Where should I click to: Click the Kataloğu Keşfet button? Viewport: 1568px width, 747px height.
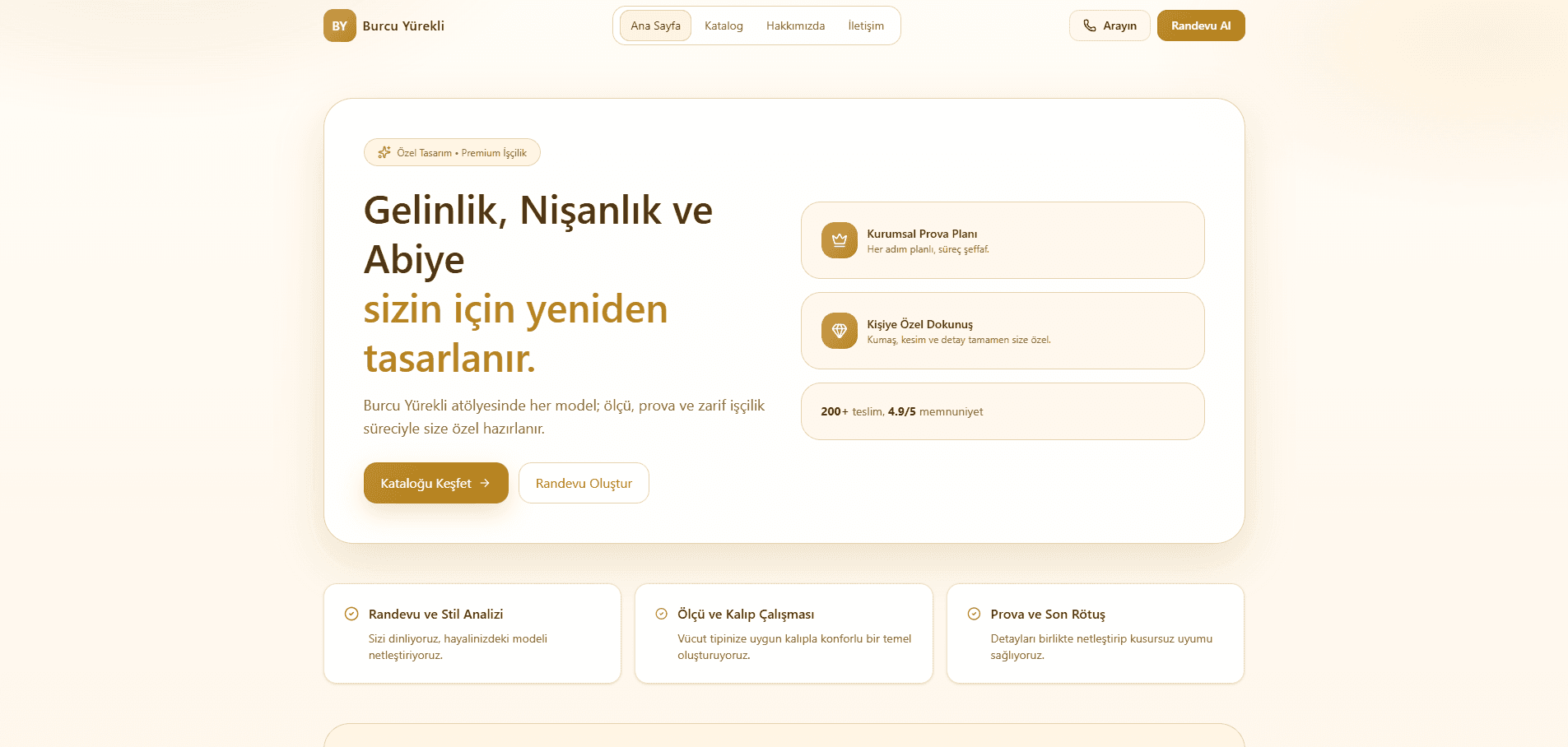tap(435, 483)
